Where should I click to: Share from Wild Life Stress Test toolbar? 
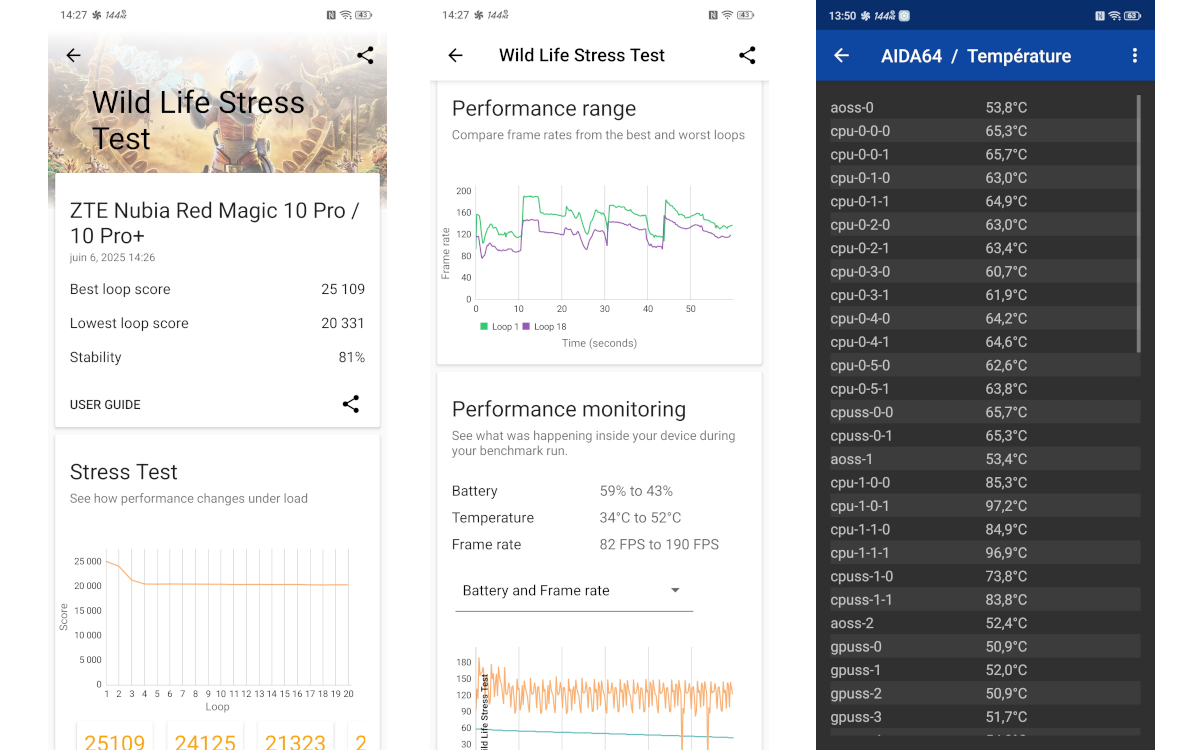[x=747, y=56]
